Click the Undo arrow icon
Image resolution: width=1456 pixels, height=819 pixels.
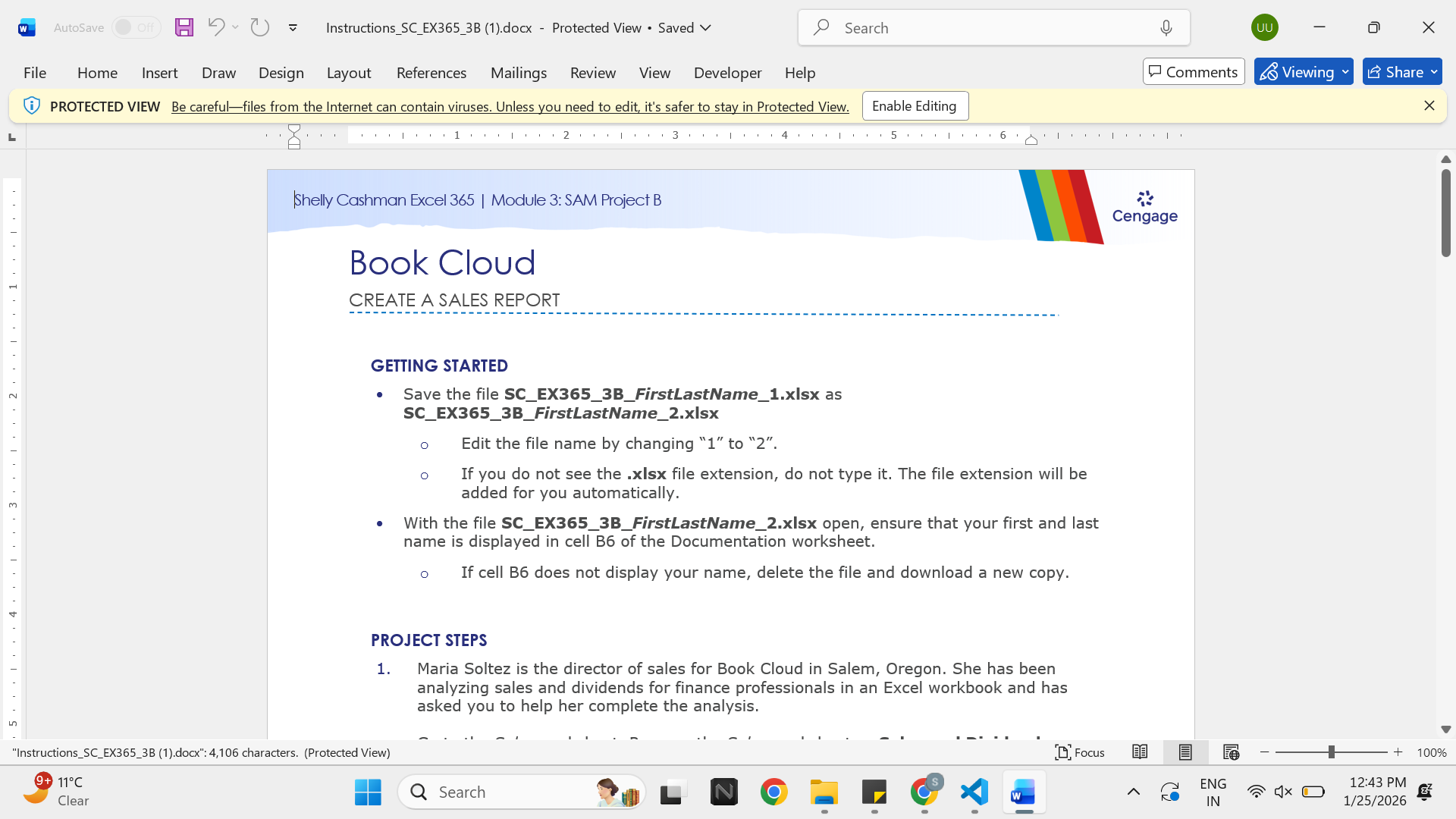click(216, 27)
